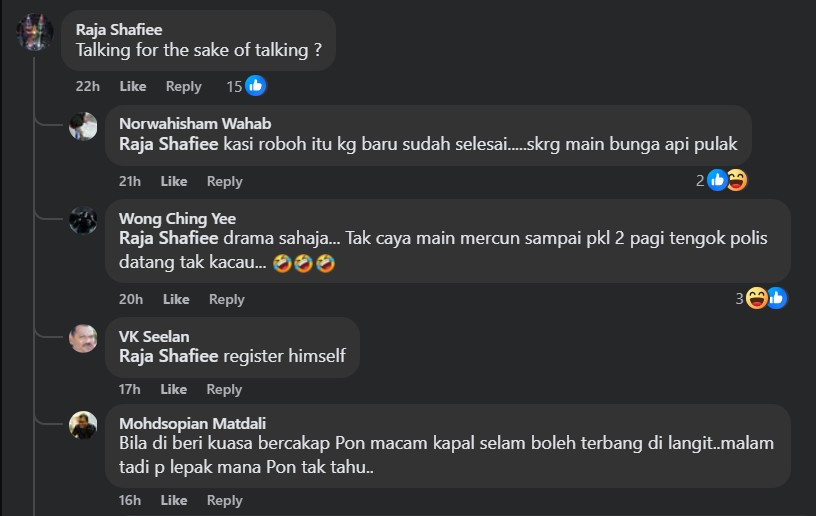Image resolution: width=816 pixels, height=516 pixels.
Task: Like Mohdsopian Matdali's comment
Action: 174,500
